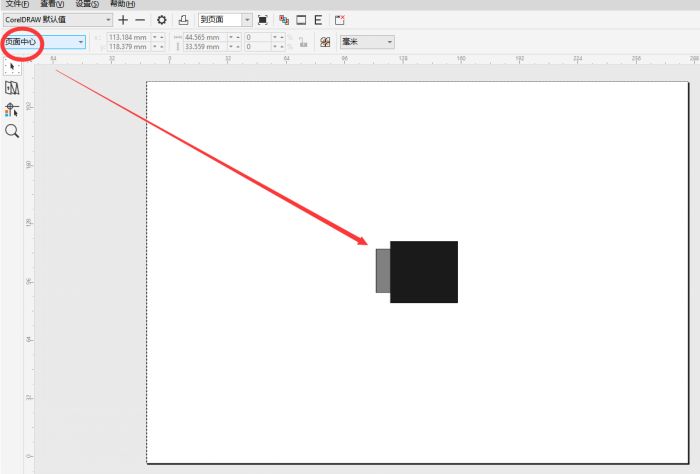700x474 pixels.
Task: Toggle the mirror E icon
Action: (318, 20)
